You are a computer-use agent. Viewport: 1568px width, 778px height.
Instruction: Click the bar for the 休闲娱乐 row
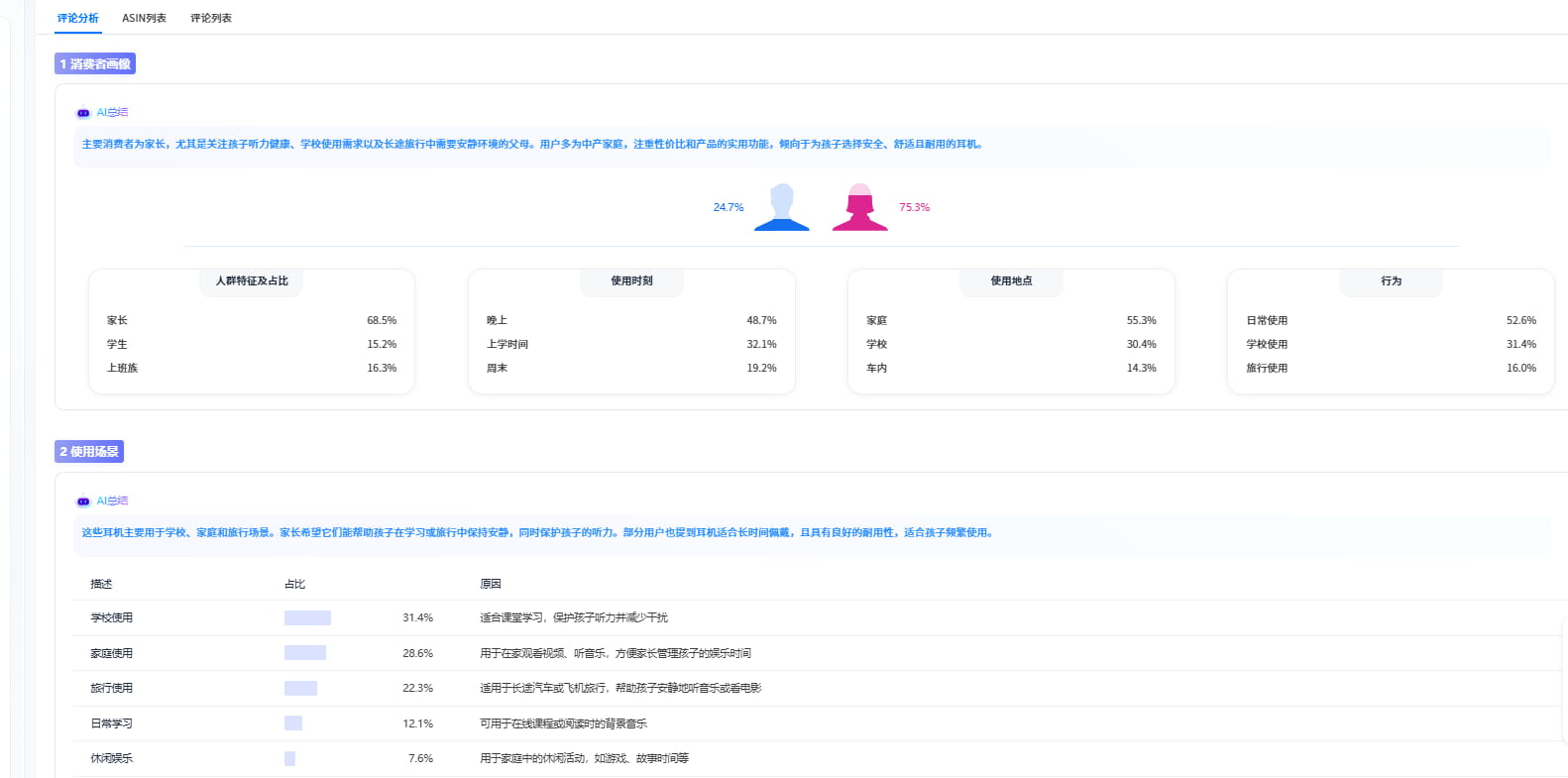pos(289,759)
